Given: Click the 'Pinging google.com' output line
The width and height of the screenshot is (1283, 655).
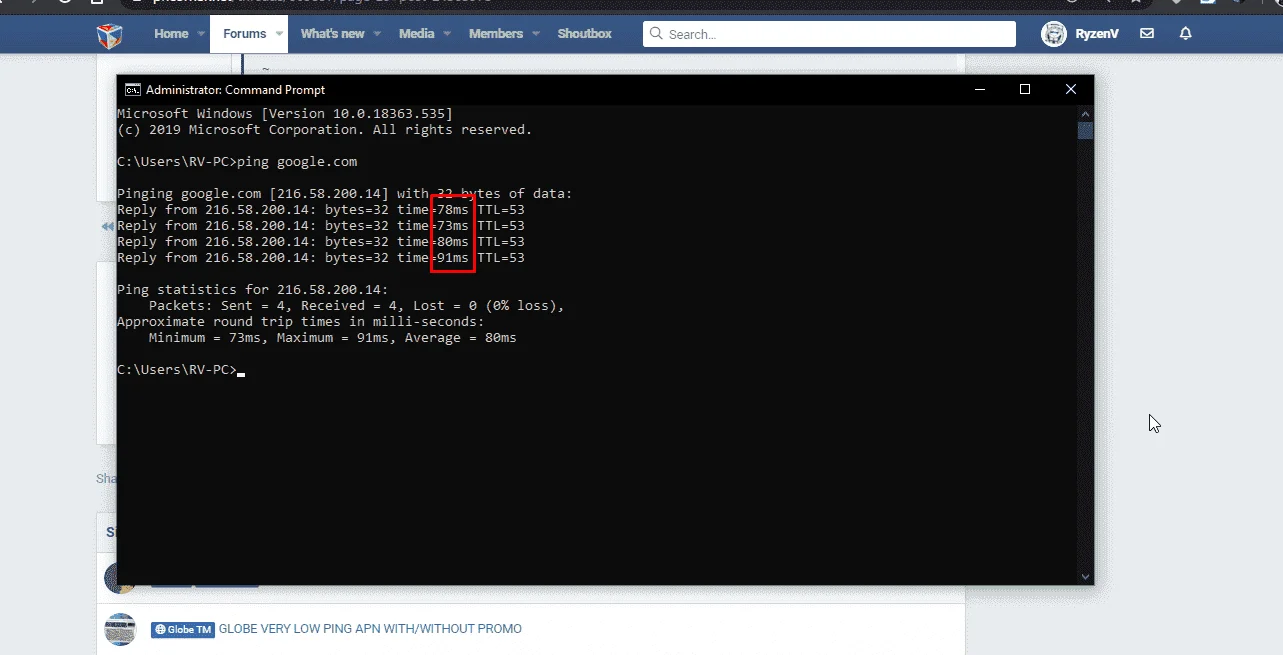Looking at the screenshot, I should [x=345, y=193].
